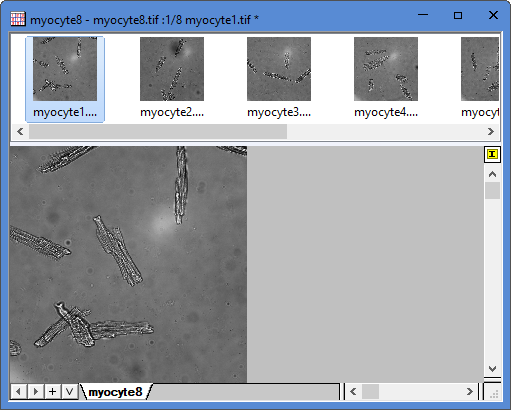
Task: Click the vertical scrollbar down arrow
Action: pyautogui.click(x=492, y=369)
